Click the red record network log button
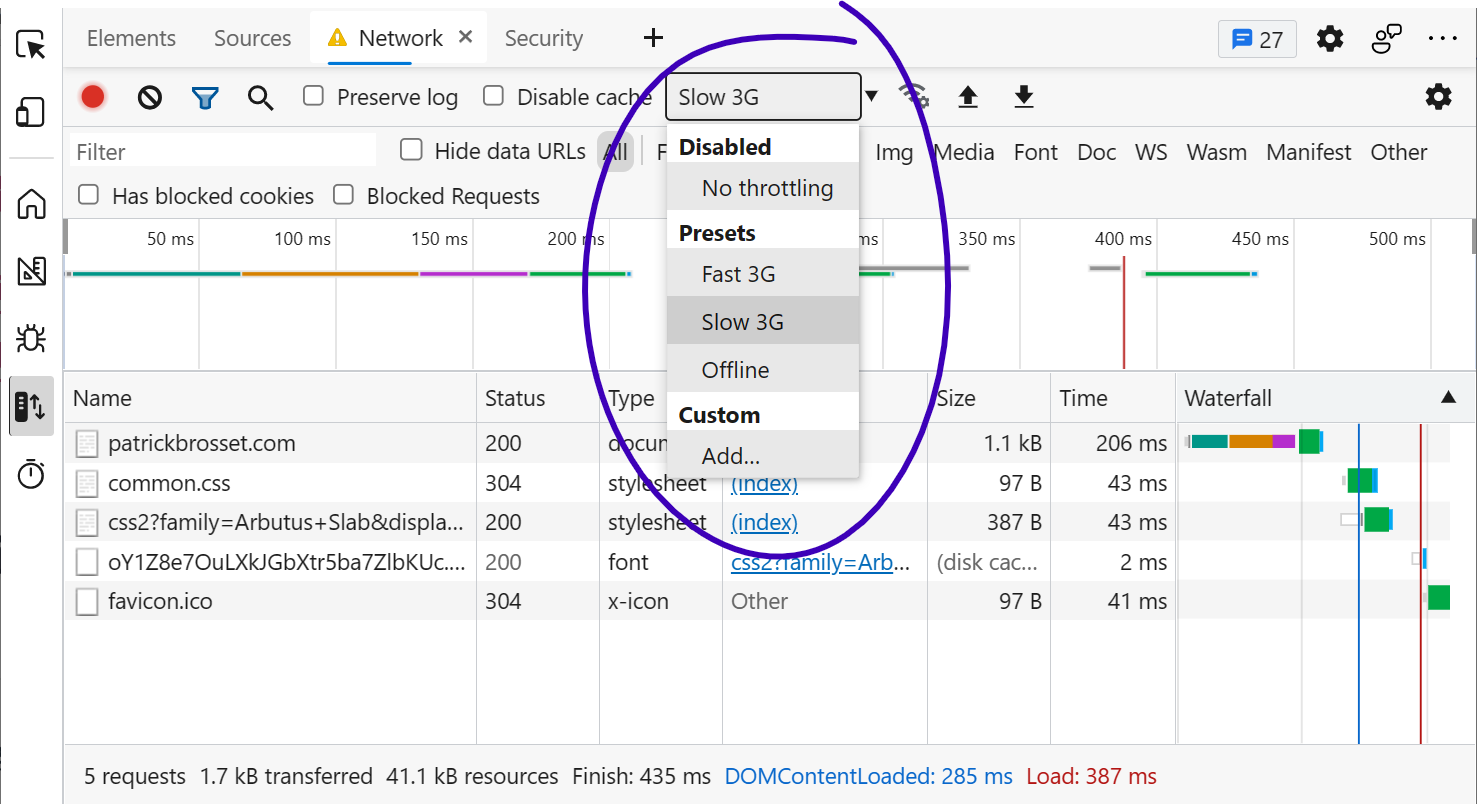The width and height of the screenshot is (1477, 804). tap(93, 97)
